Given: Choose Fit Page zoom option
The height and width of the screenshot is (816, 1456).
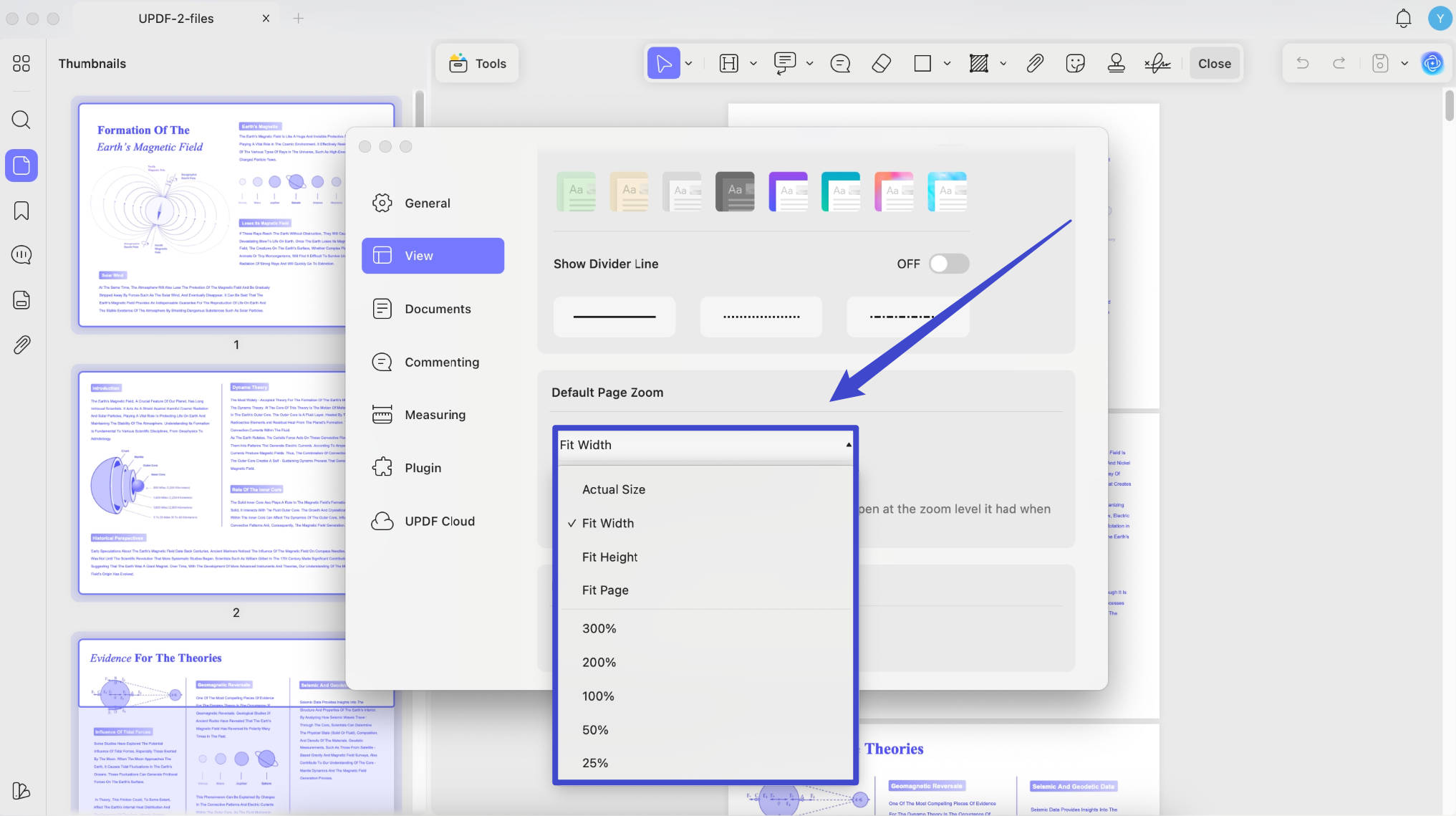Looking at the screenshot, I should (x=705, y=590).
